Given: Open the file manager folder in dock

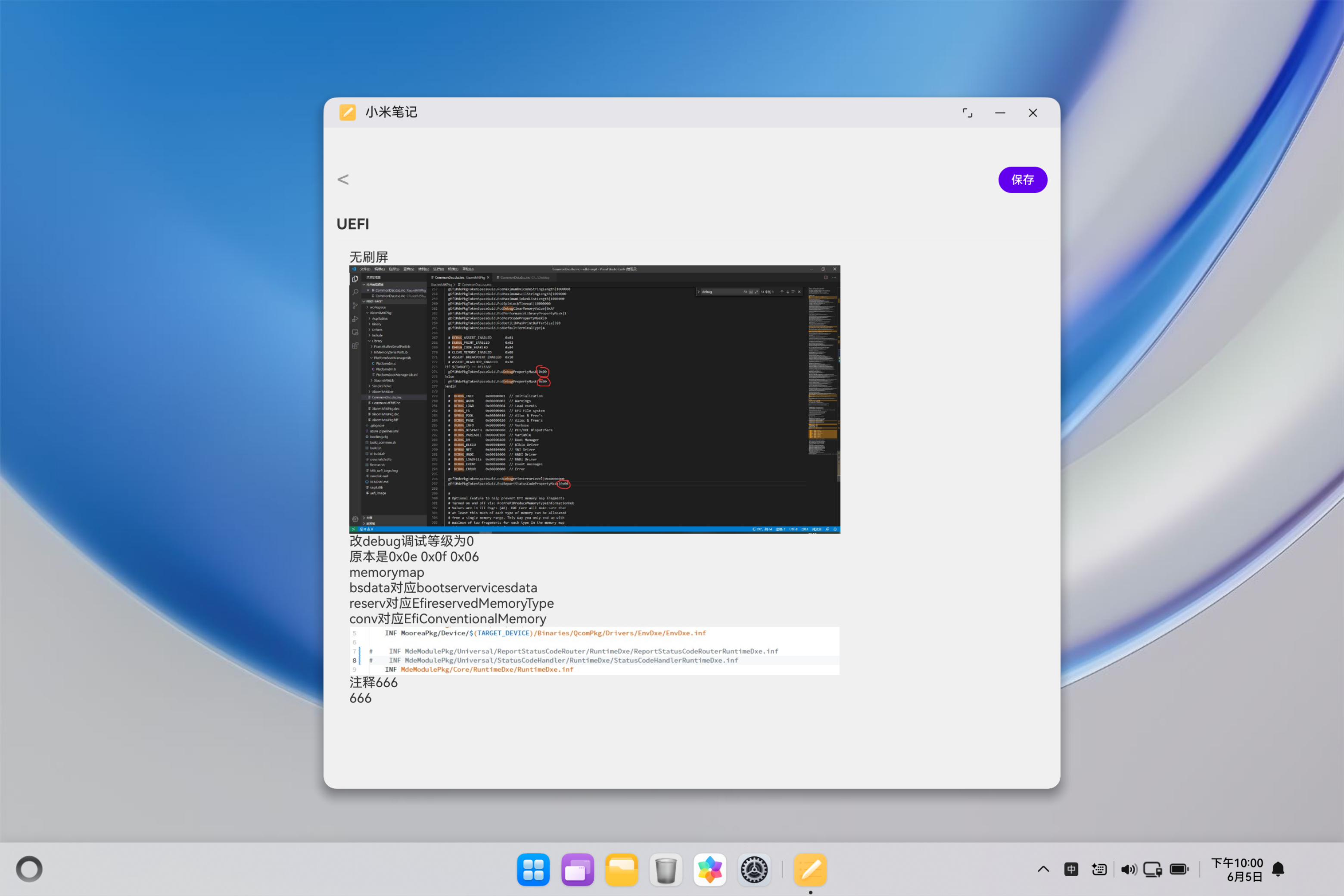Looking at the screenshot, I should (622, 870).
